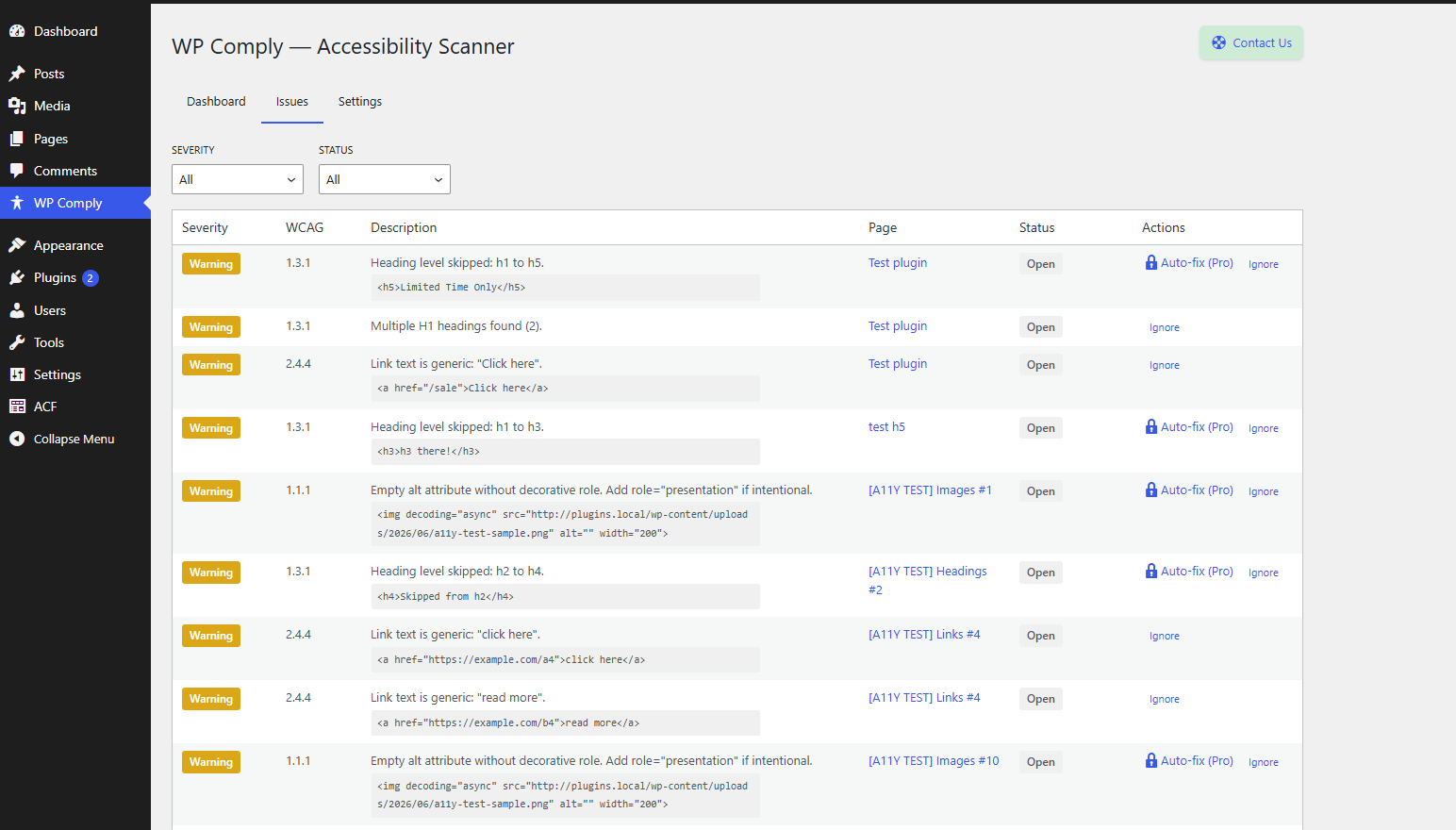Click the Posts pushpin icon
The image size is (1456, 830).
click(x=17, y=74)
